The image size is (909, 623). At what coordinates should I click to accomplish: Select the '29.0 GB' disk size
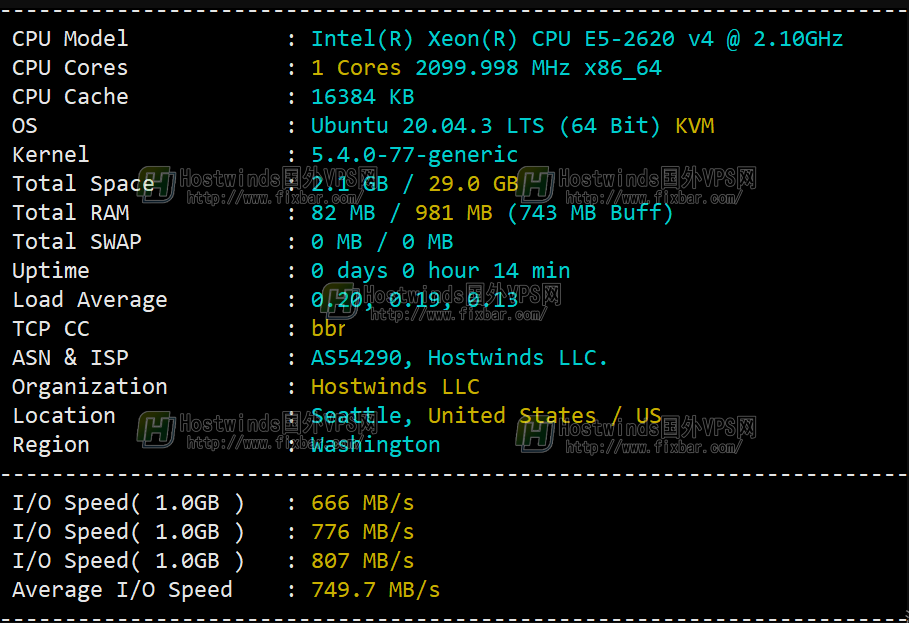click(x=473, y=184)
